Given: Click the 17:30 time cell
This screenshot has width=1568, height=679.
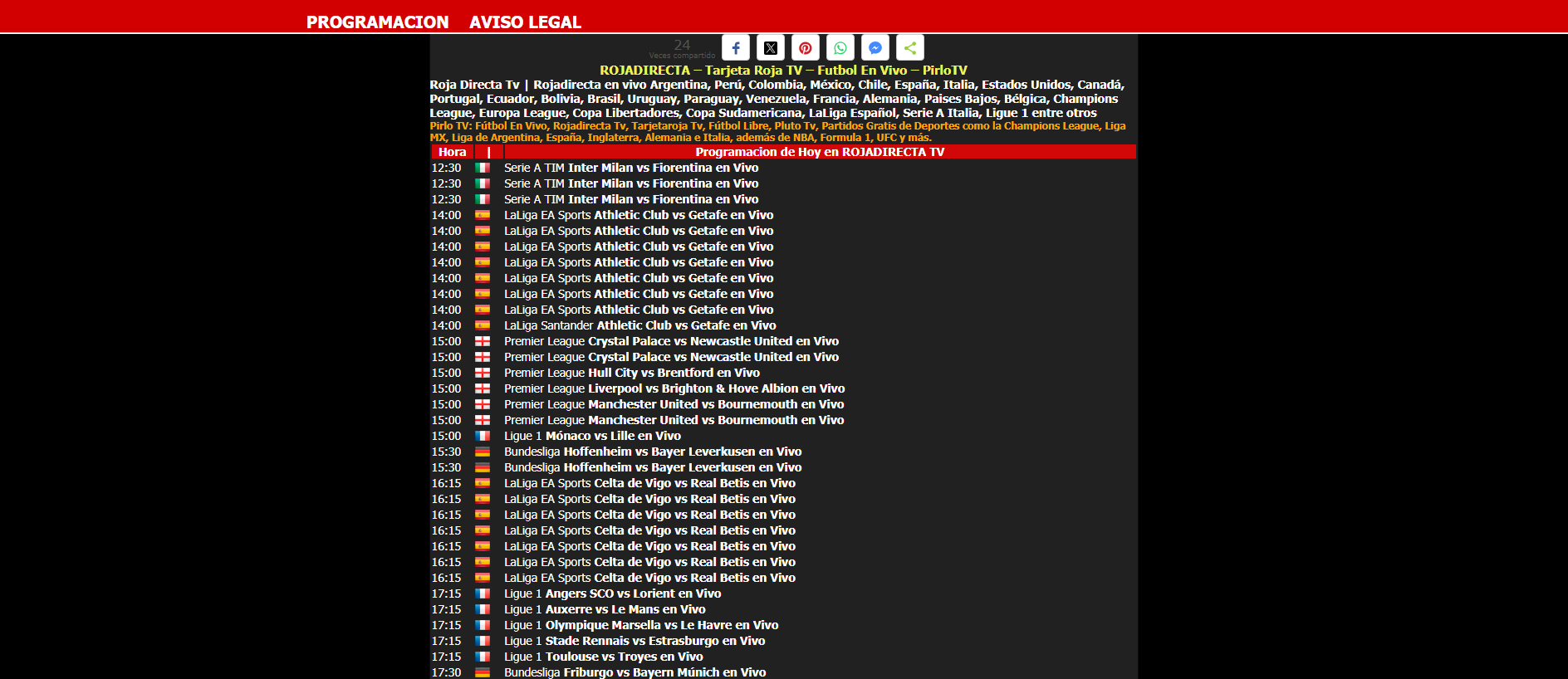Looking at the screenshot, I should (x=446, y=672).
